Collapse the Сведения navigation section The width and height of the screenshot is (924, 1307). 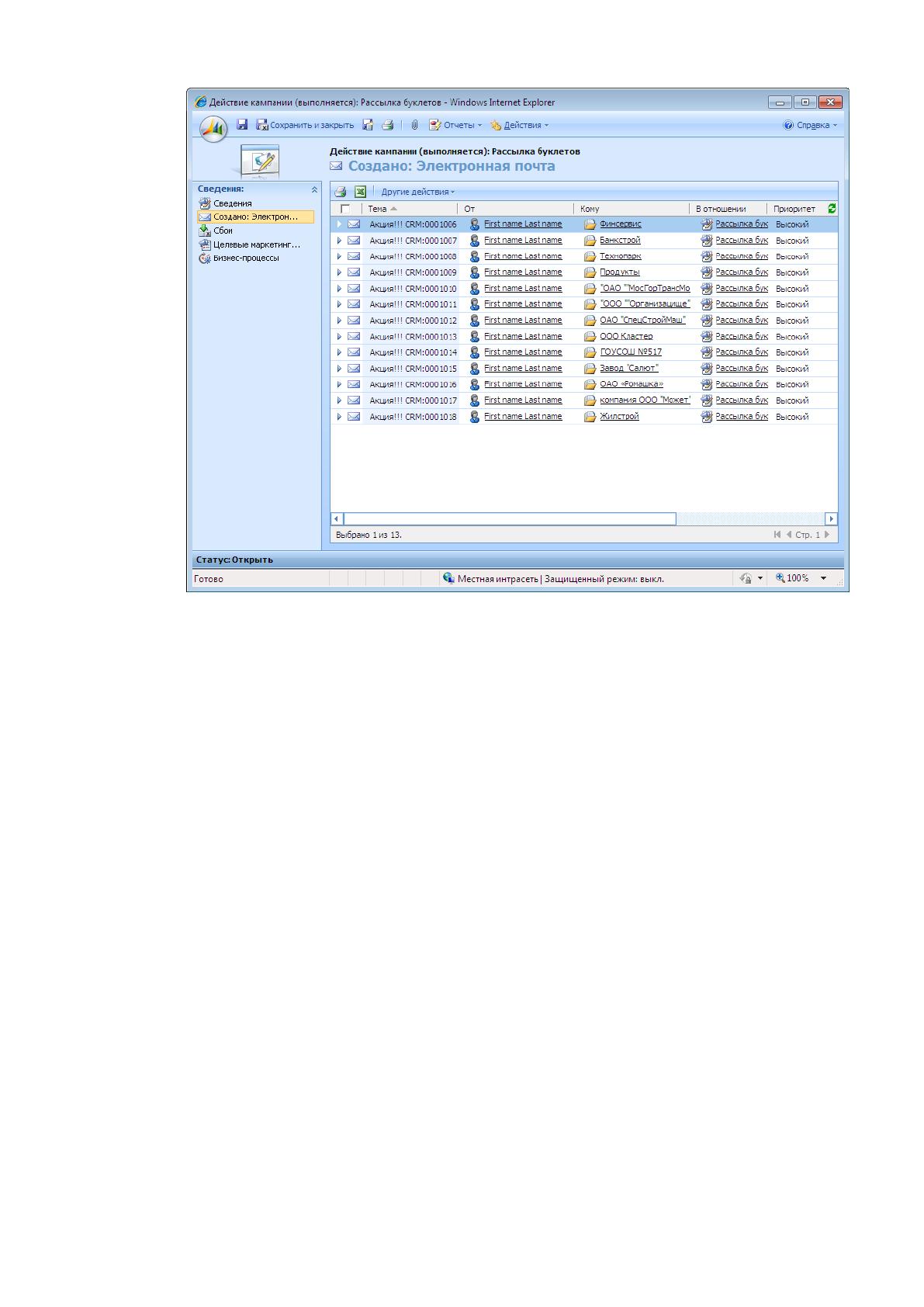tap(314, 189)
